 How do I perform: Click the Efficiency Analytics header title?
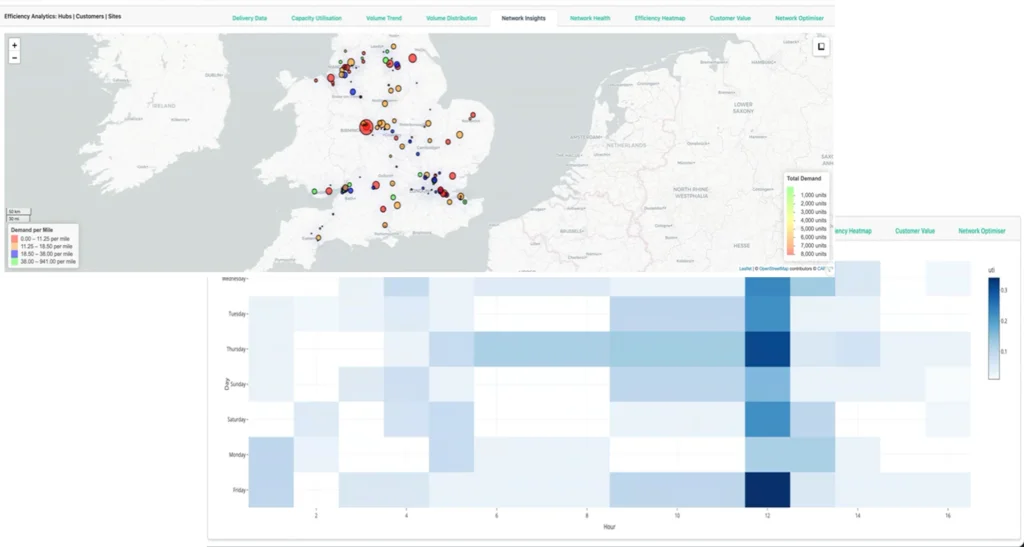coord(63,17)
